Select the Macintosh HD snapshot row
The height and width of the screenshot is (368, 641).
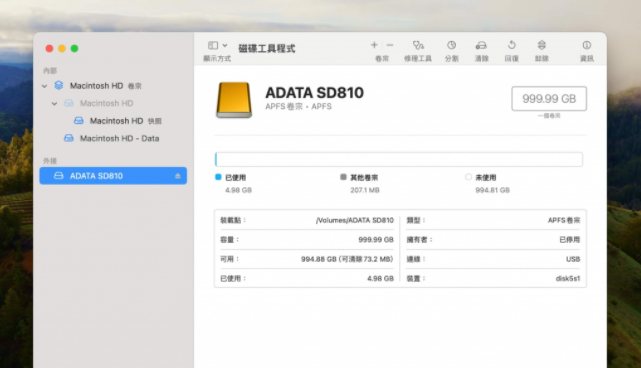113,121
